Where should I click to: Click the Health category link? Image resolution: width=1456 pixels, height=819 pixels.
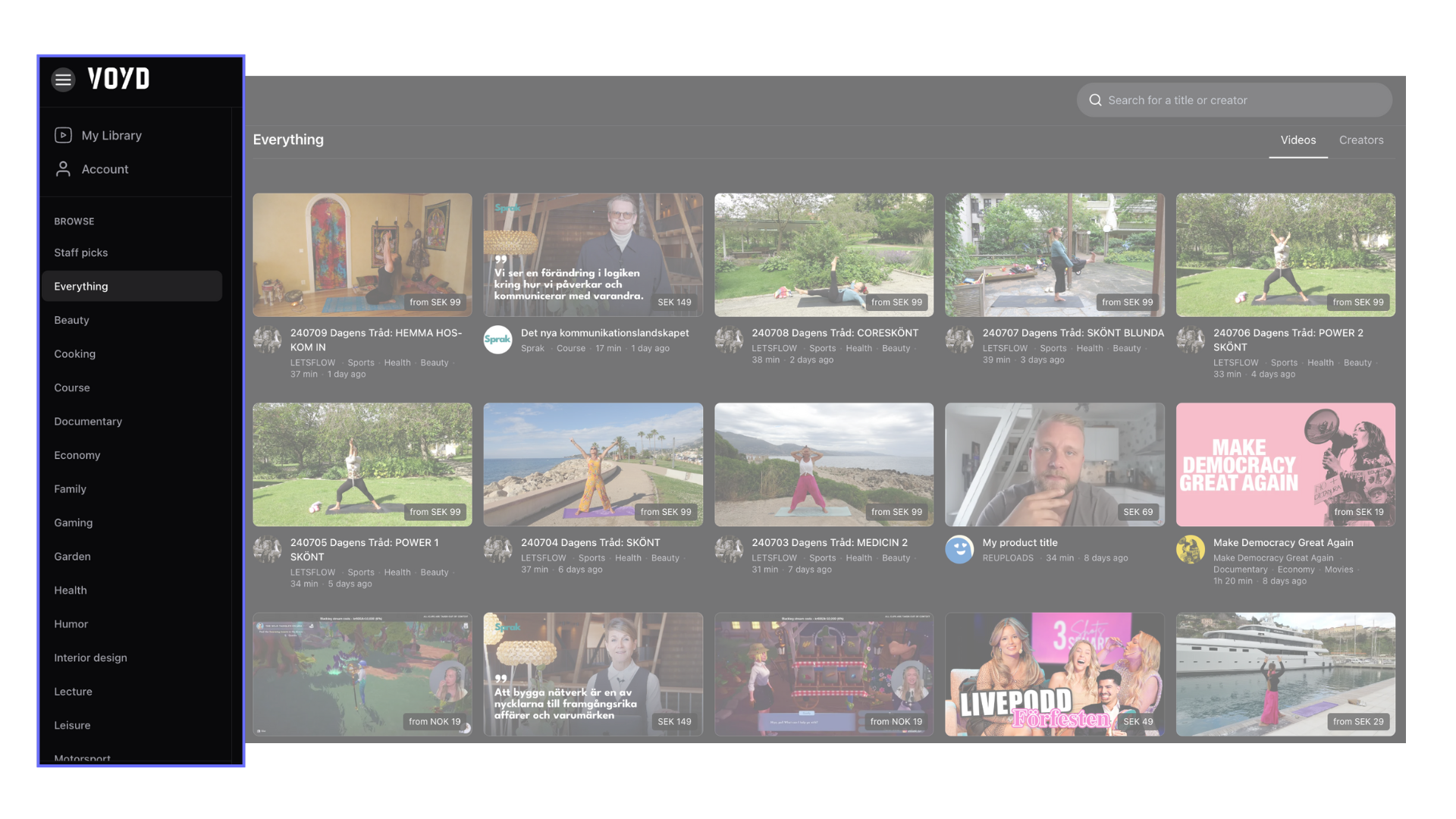click(x=70, y=589)
